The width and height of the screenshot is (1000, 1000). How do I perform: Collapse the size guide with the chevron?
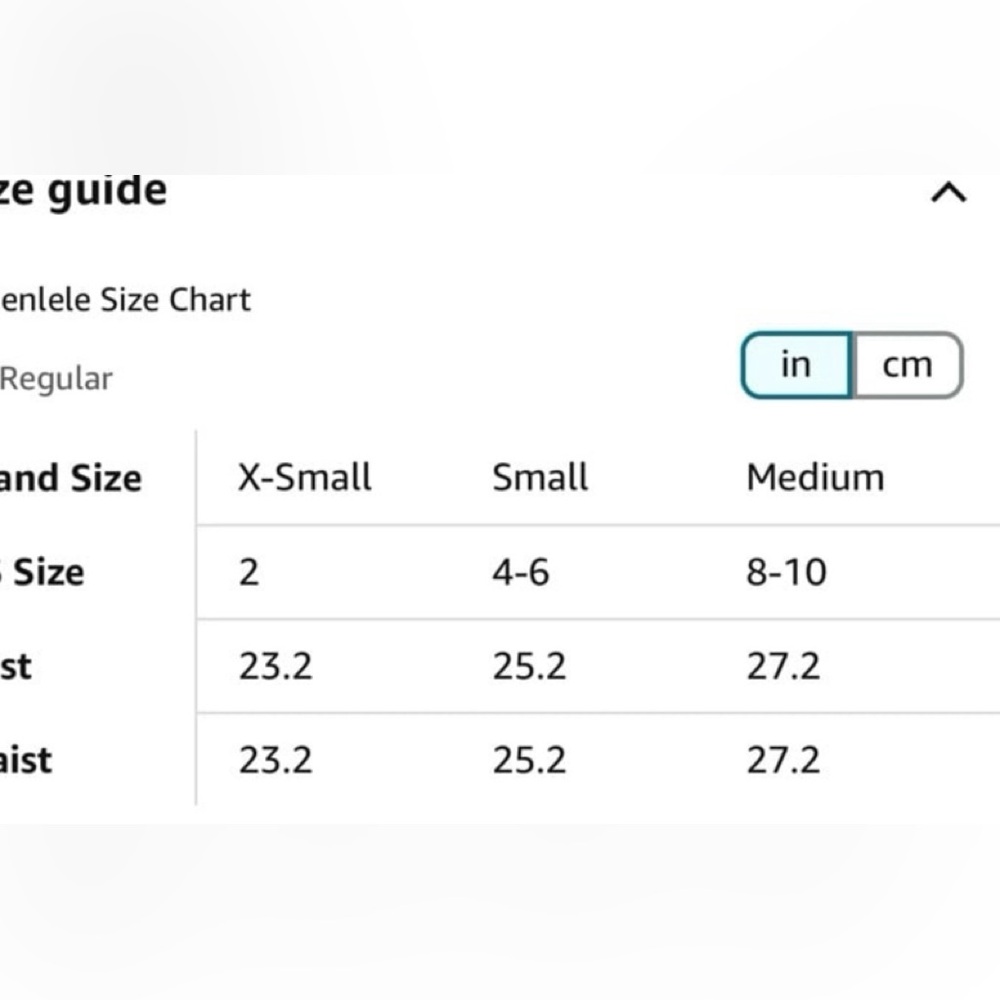[948, 193]
